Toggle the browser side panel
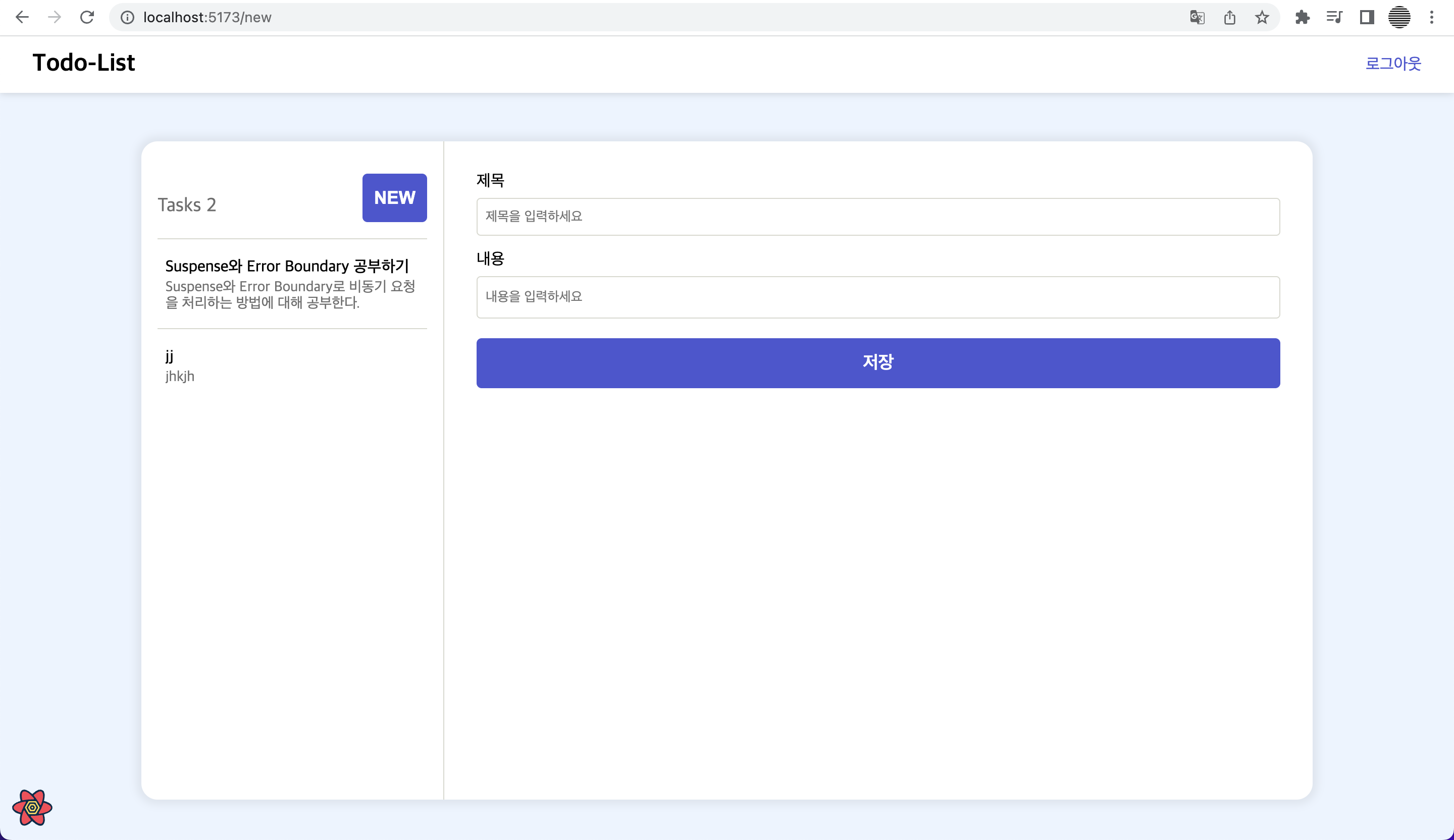The image size is (1454, 840). (x=1367, y=17)
